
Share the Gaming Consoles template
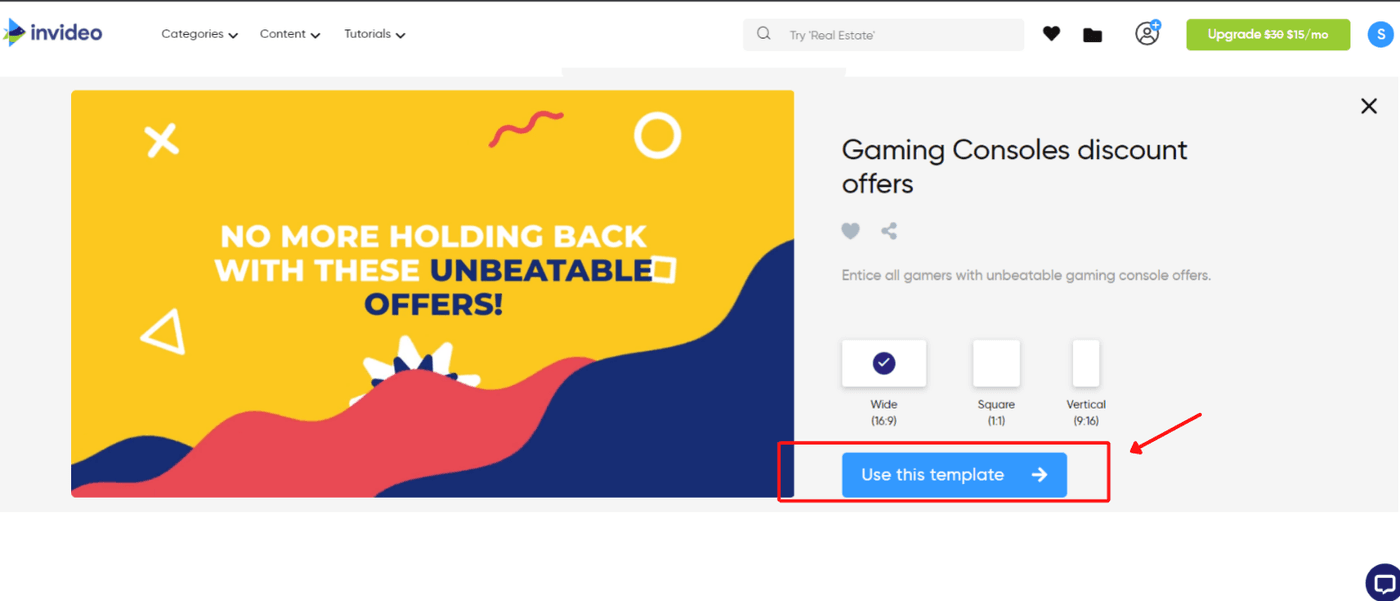[x=889, y=231]
